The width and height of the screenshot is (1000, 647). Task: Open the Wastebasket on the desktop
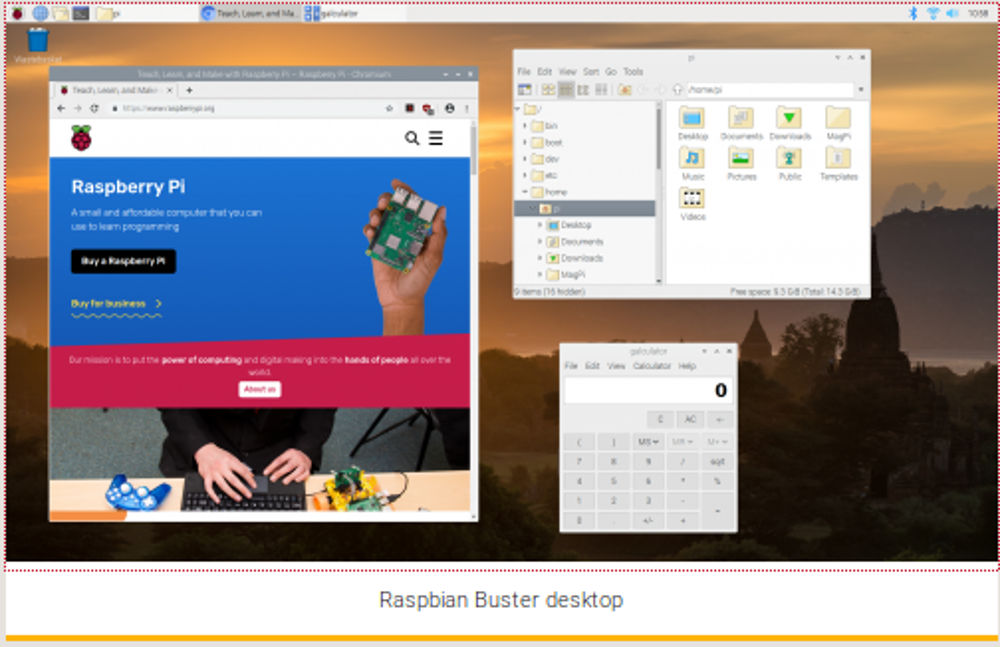tap(38, 41)
